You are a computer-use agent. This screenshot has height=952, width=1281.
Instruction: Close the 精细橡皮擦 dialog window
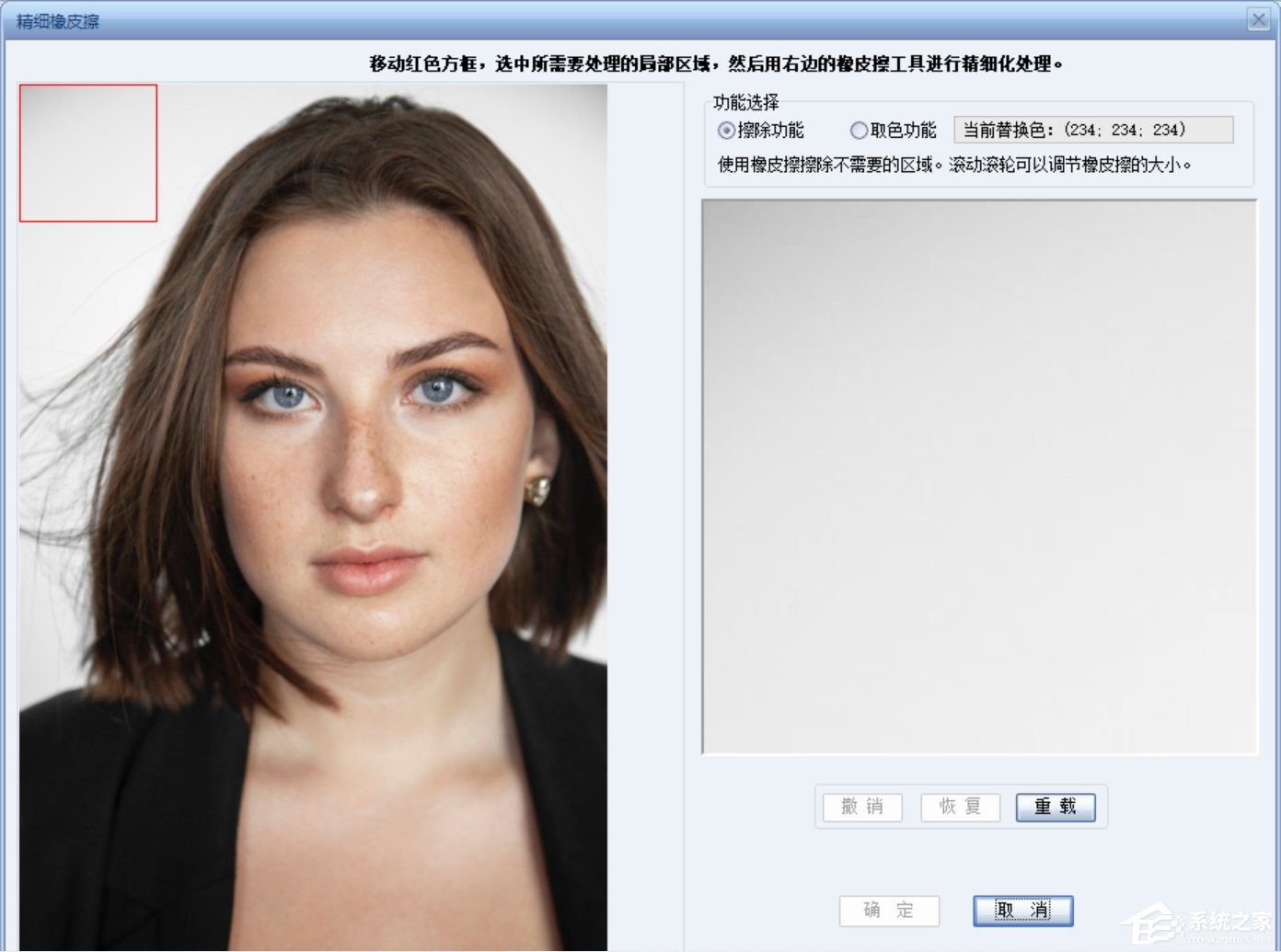coord(1258,18)
